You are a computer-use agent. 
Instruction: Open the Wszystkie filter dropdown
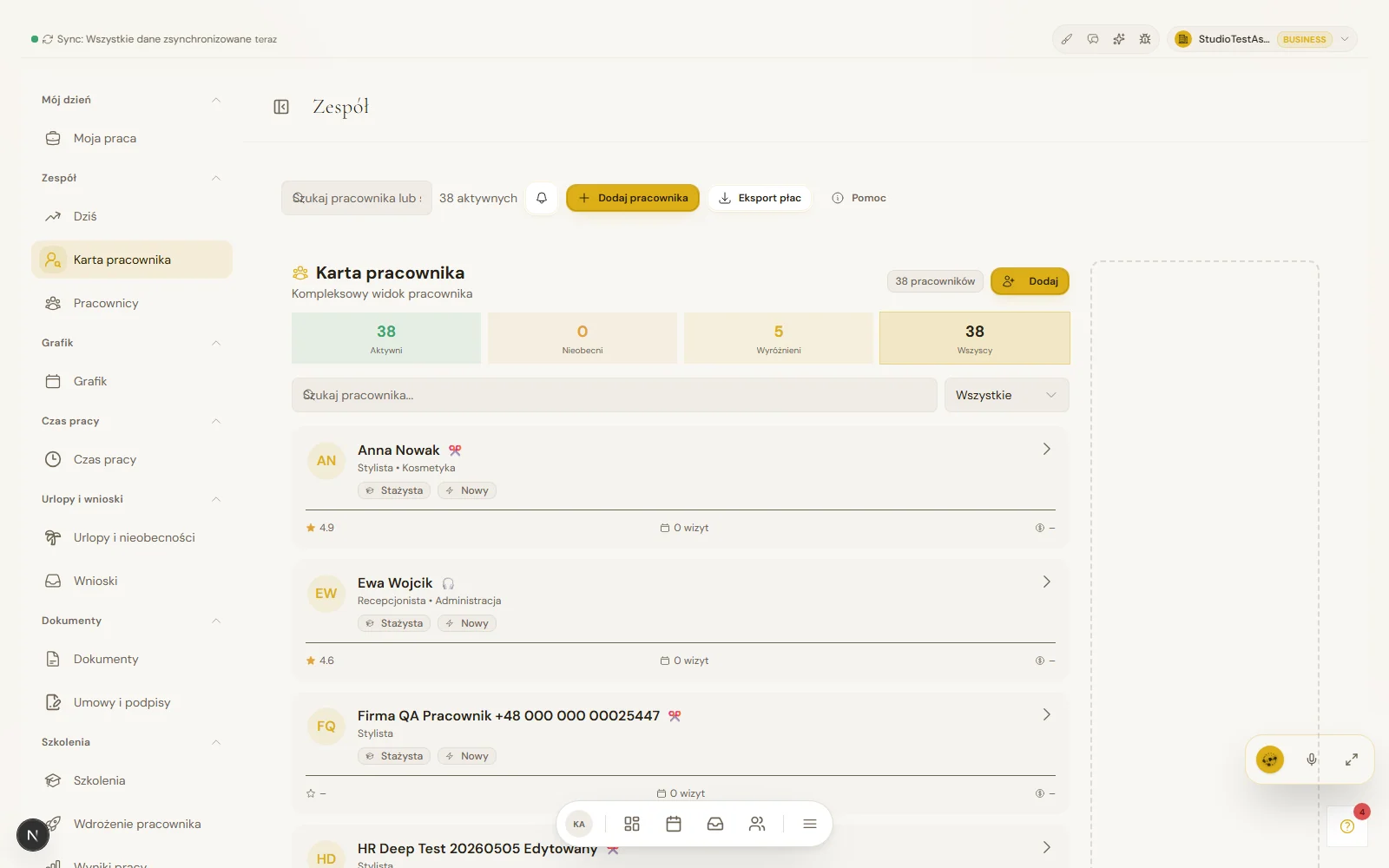point(1007,395)
